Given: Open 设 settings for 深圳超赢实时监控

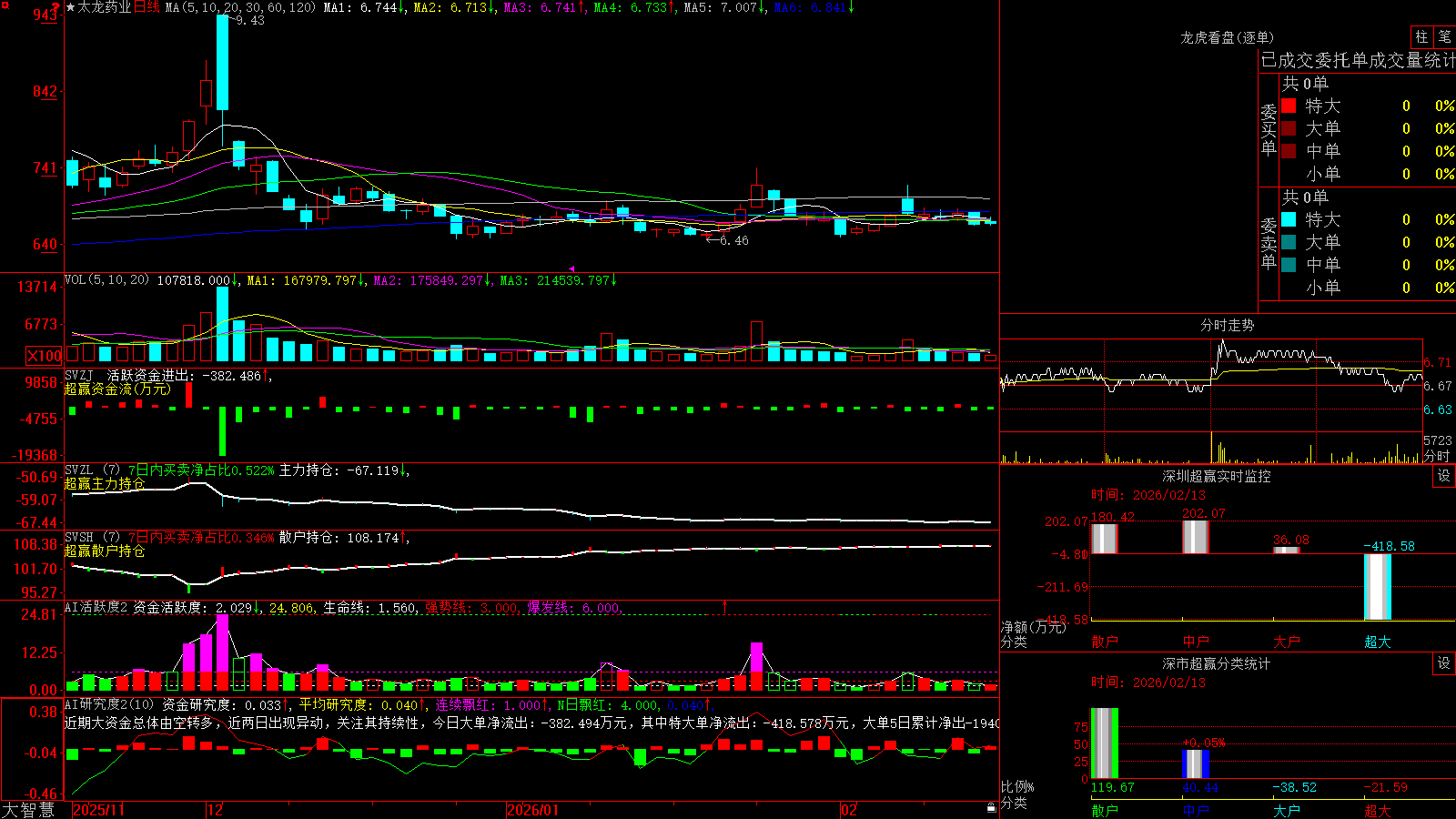Looking at the screenshot, I should click(1444, 476).
